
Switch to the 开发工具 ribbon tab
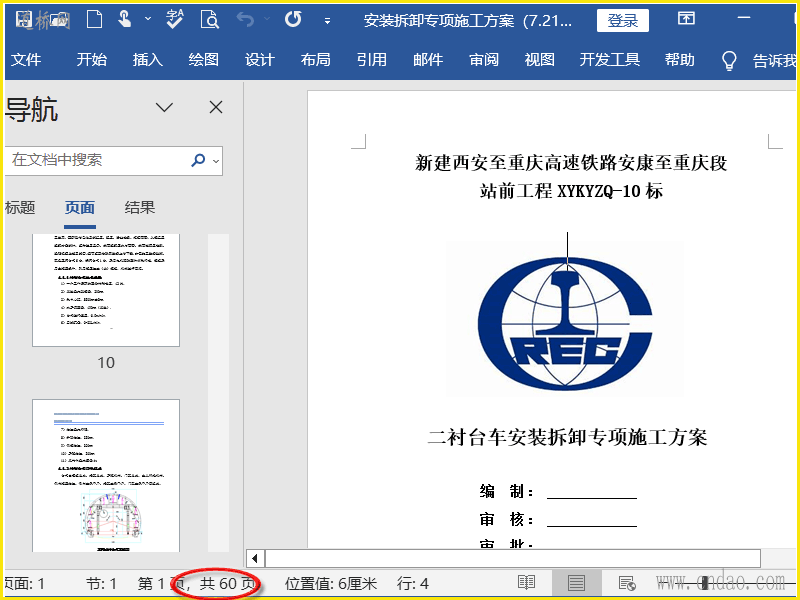coord(610,60)
